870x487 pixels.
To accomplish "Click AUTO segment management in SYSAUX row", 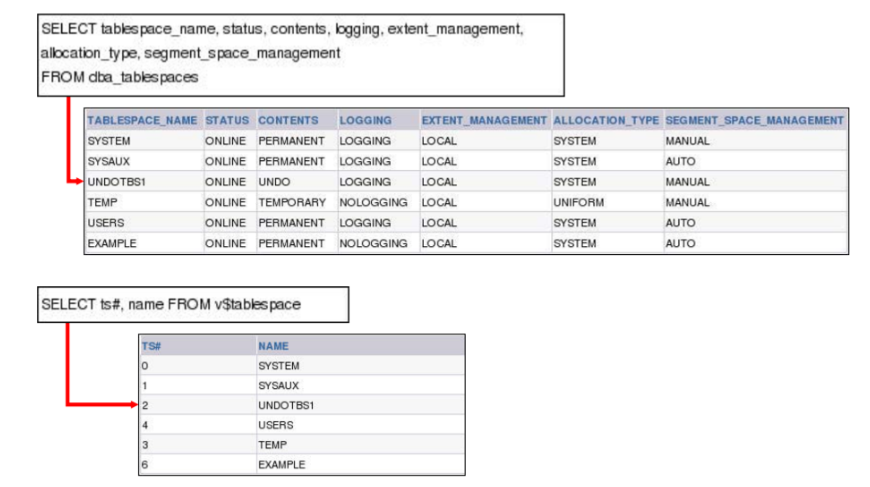I will [680, 161].
